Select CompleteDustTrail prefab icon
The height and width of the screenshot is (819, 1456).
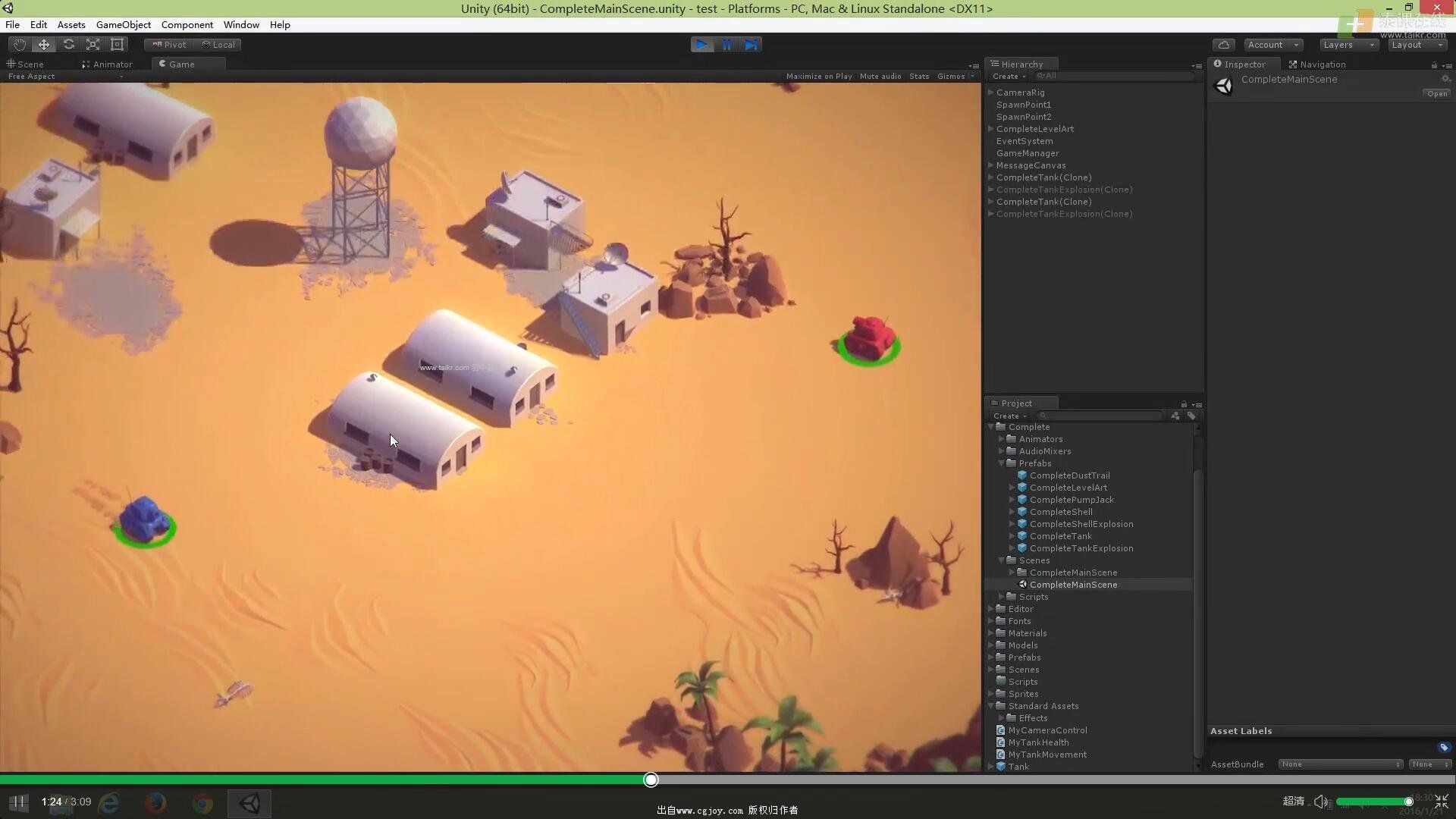pos(1021,475)
